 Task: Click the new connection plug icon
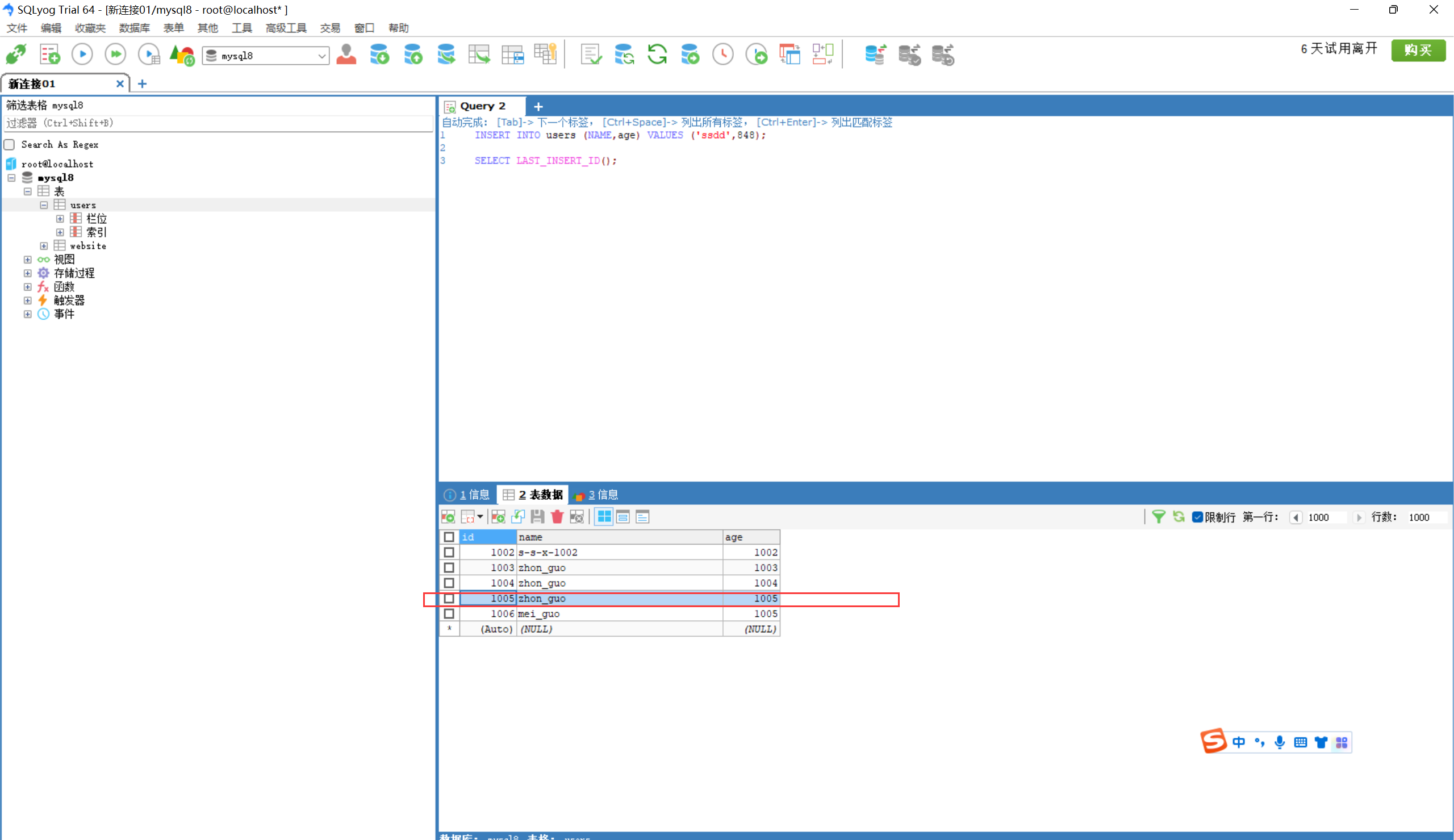coord(15,55)
